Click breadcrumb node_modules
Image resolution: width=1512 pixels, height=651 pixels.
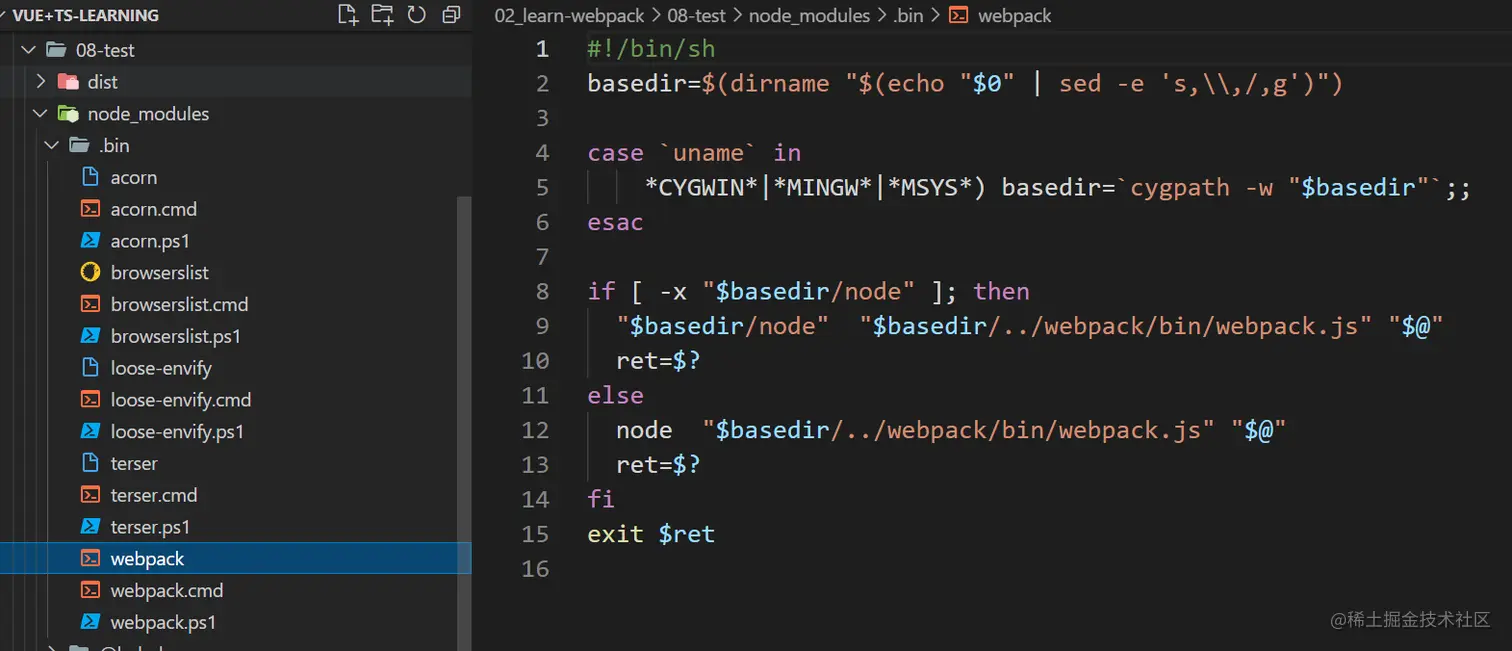coord(808,16)
